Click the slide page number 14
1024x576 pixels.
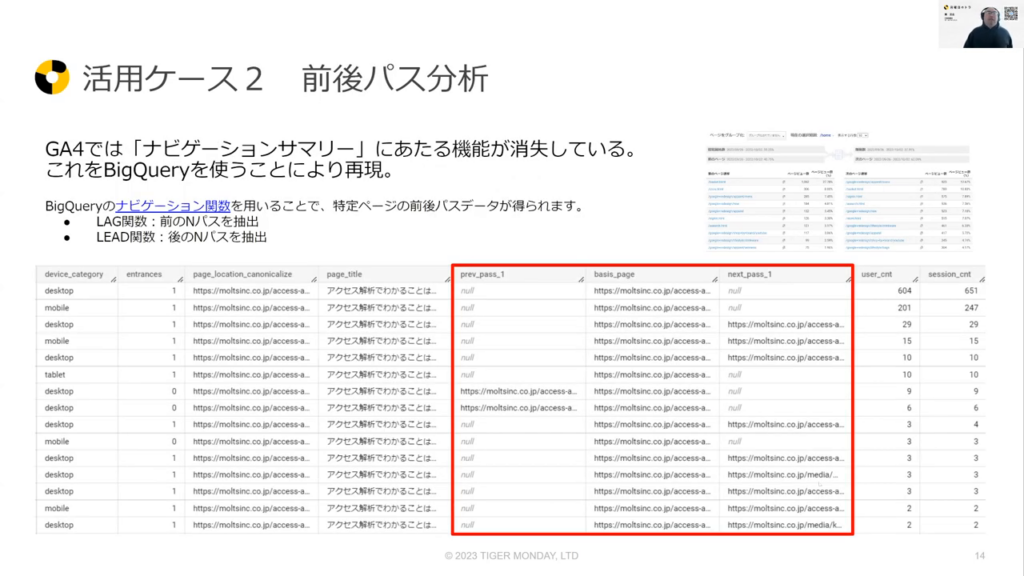980,556
